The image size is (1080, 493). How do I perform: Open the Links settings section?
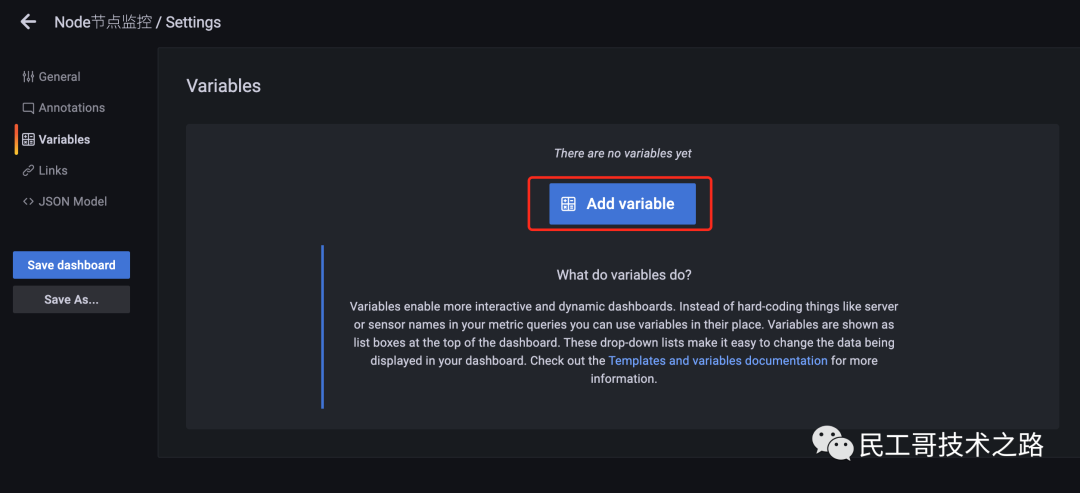click(45, 170)
